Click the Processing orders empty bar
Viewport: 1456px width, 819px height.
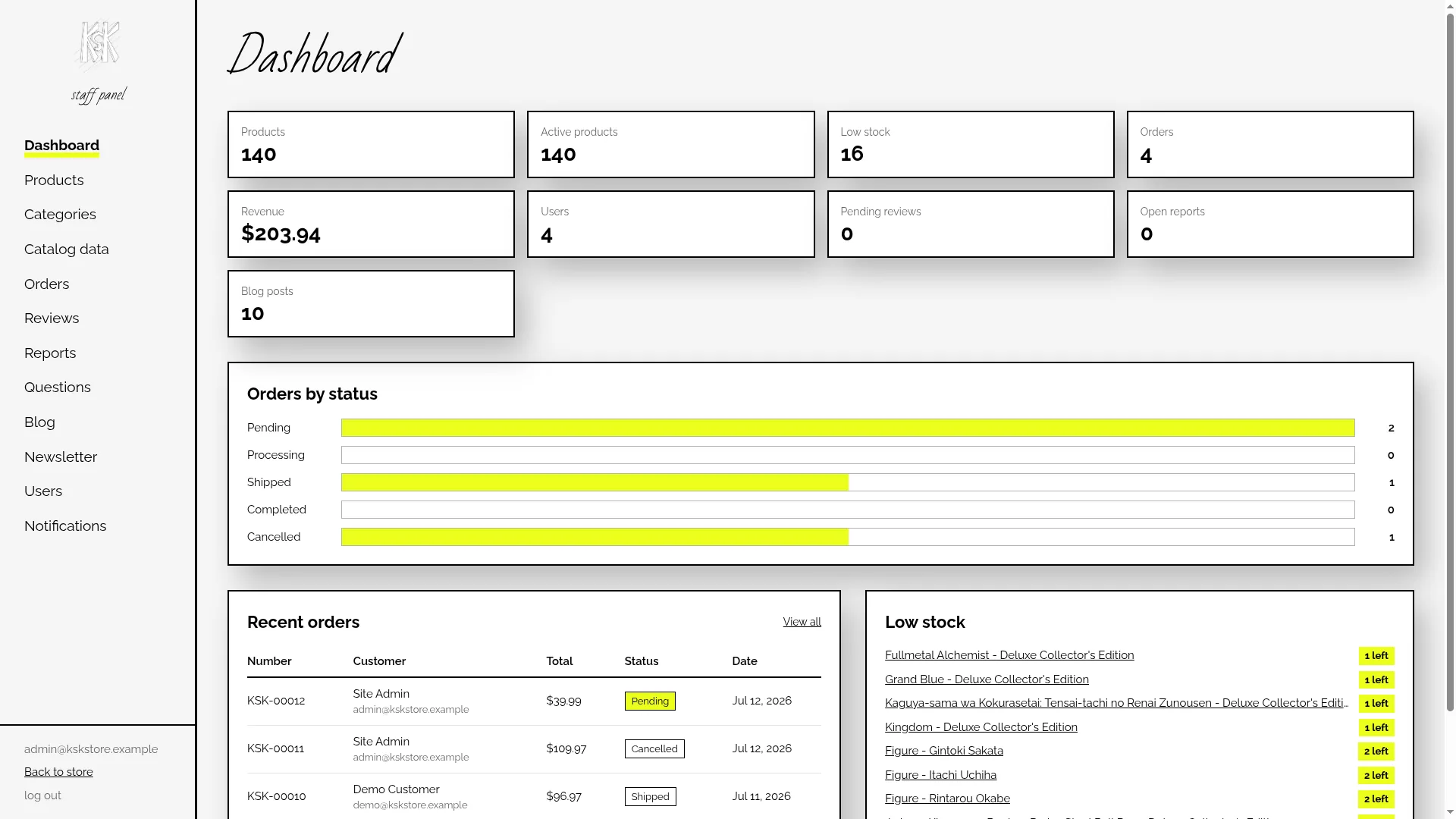[848, 455]
